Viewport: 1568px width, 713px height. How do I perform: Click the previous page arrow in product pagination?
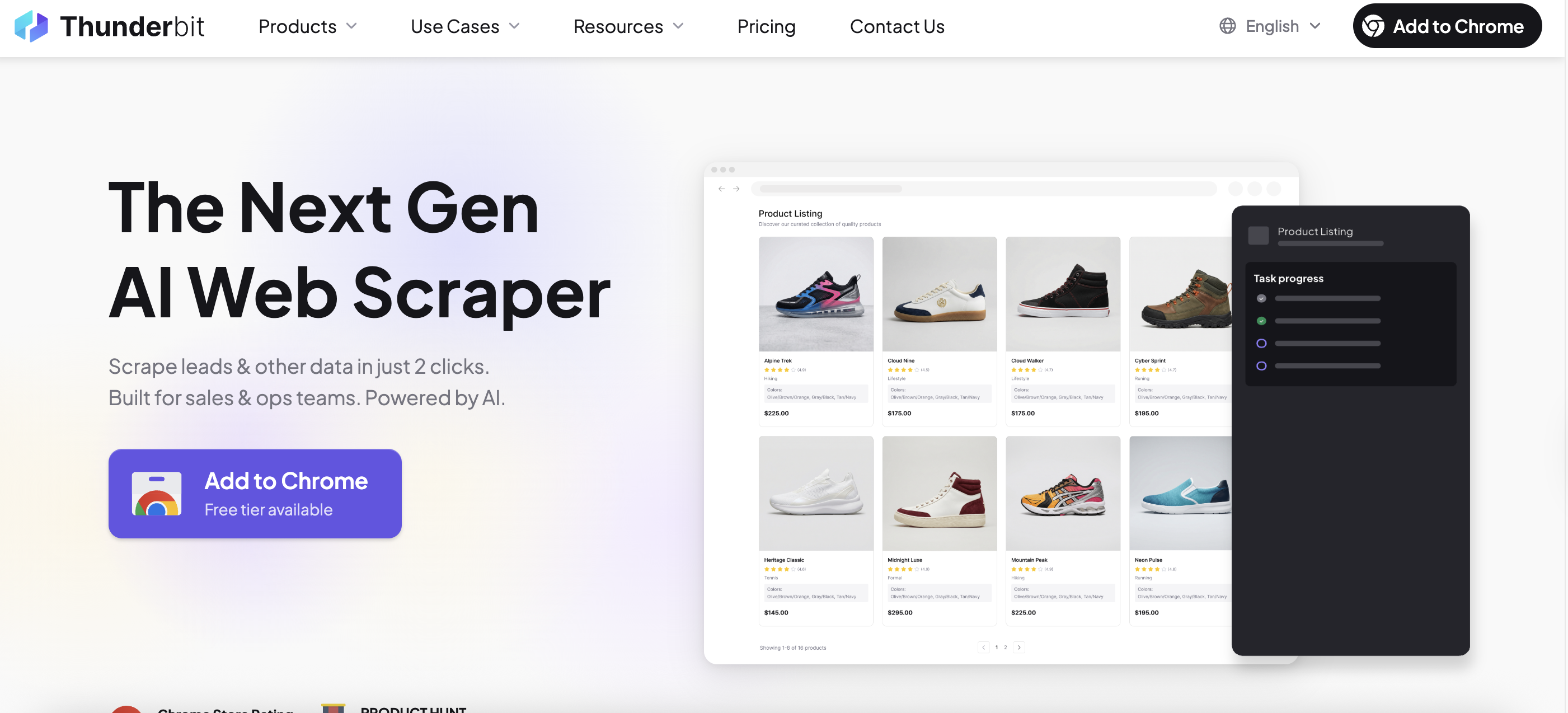(x=983, y=648)
